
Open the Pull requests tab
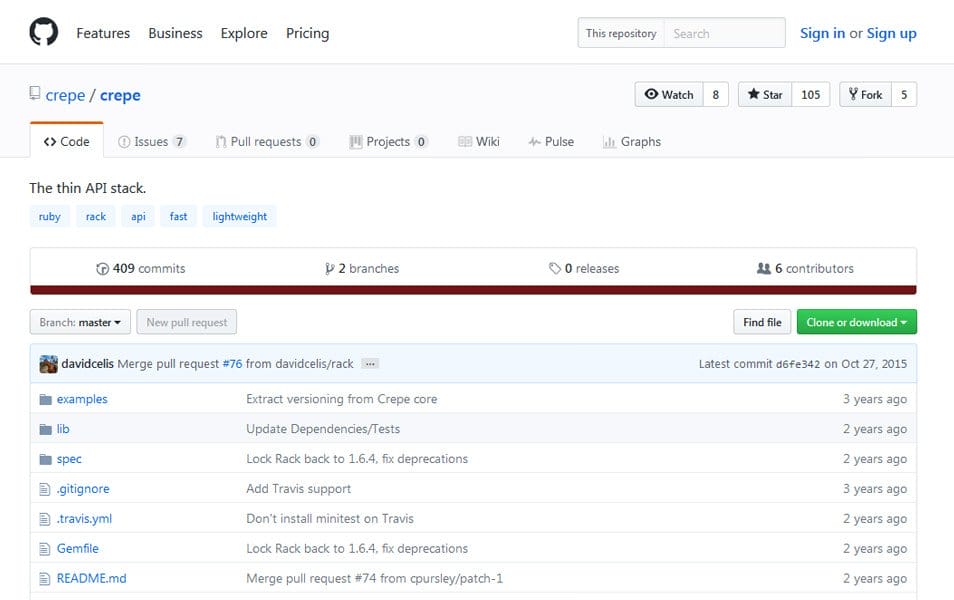pyautogui.click(x=266, y=141)
